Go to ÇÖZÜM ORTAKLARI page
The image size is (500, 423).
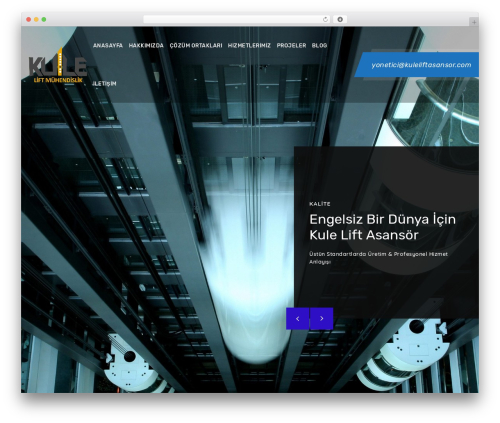click(196, 45)
